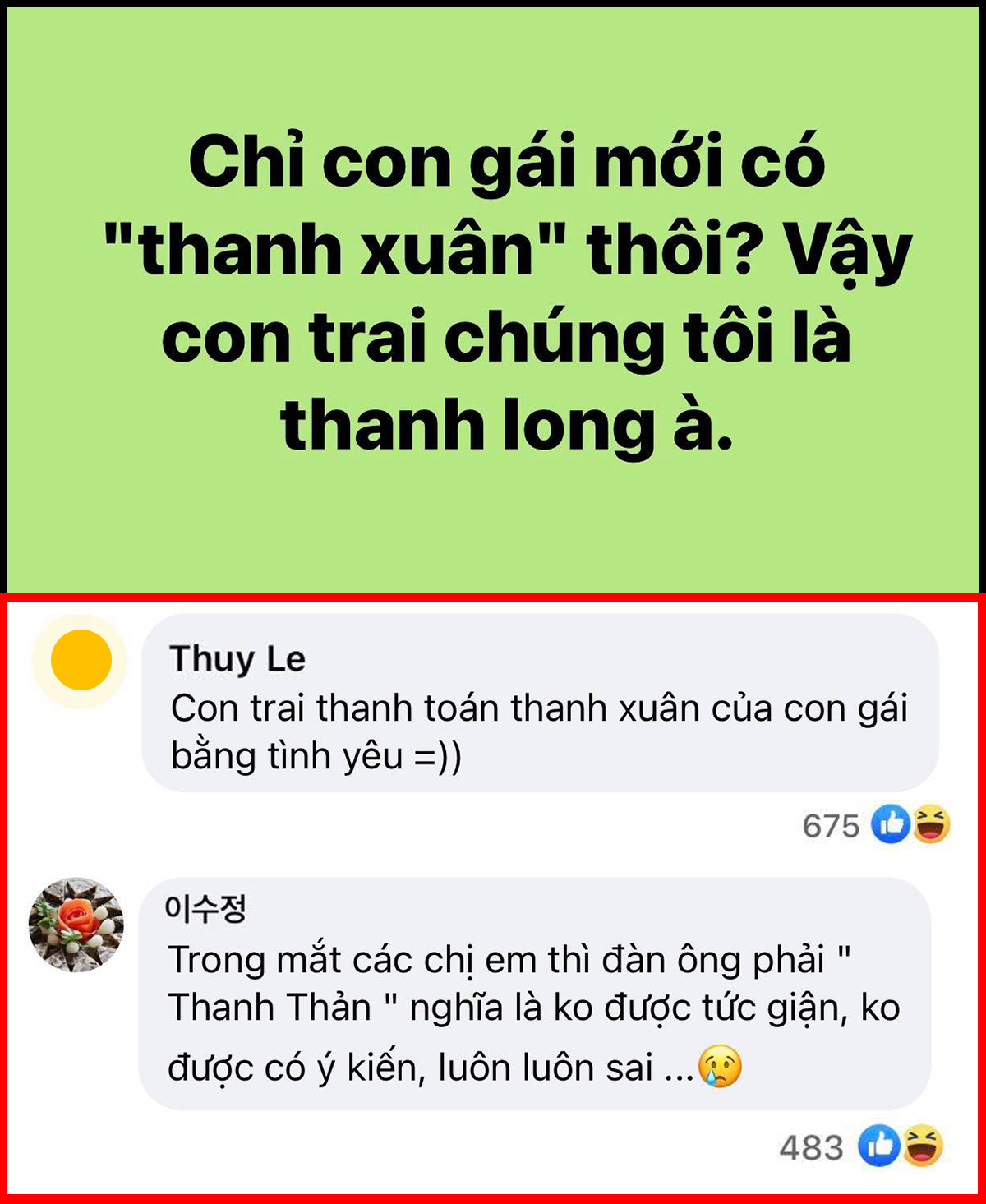
Task: Select Thuy Le's comment bubble text
Action: tap(539, 731)
